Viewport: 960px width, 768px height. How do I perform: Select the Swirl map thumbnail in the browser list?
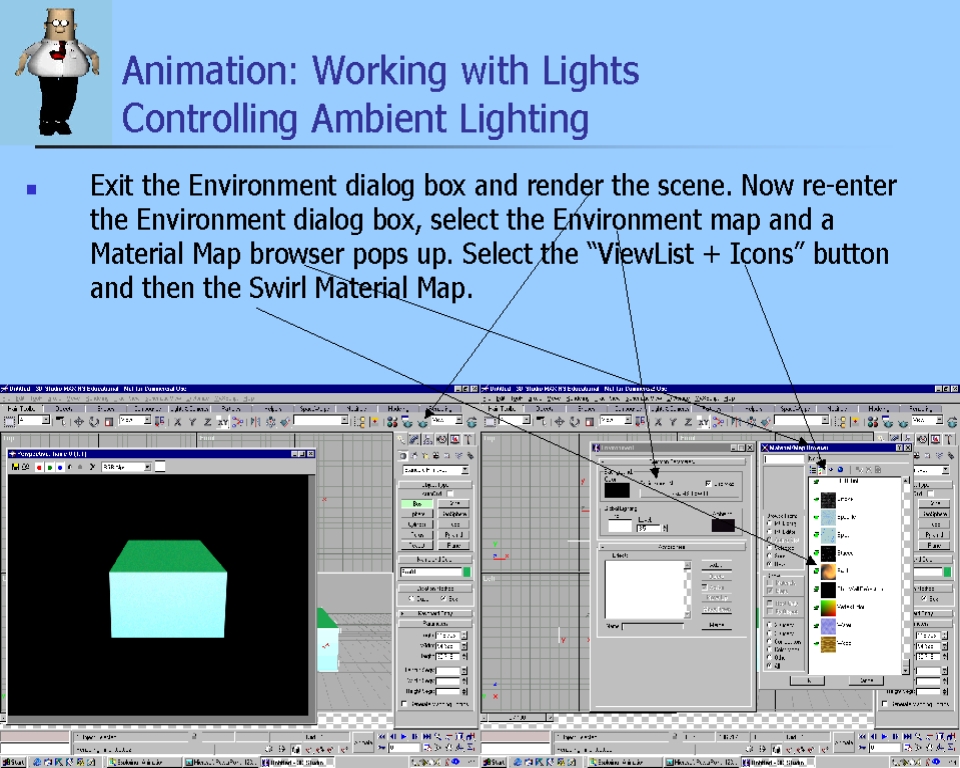(829, 571)
